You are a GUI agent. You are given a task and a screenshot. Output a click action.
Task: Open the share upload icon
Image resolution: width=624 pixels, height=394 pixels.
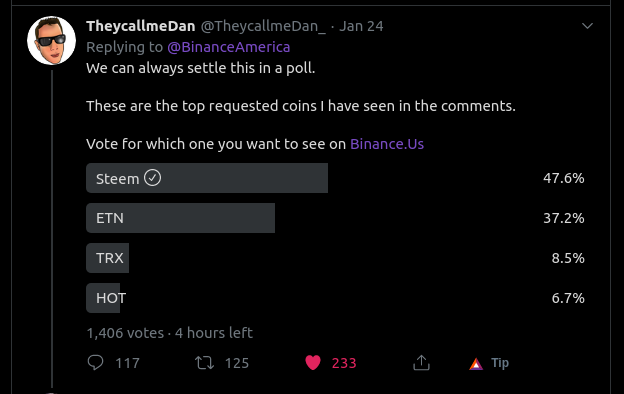(x=421, y=363)
